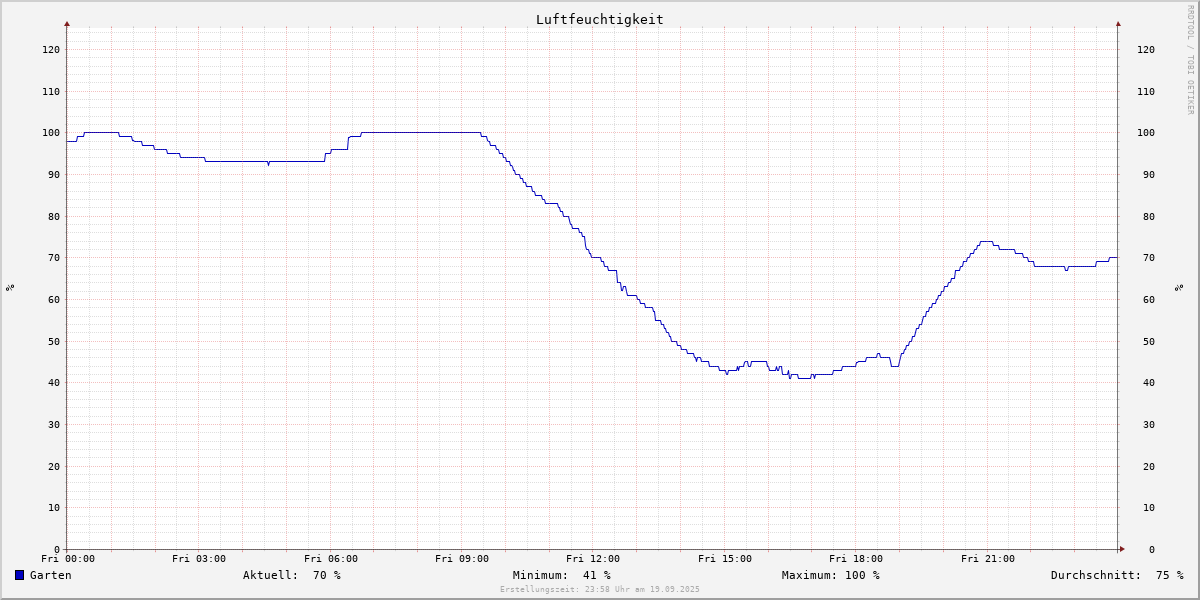This screenshot has width=1200, height=600.
Task: Select the Luftfeuchtigkeit chart title
Action: point(599,19)
